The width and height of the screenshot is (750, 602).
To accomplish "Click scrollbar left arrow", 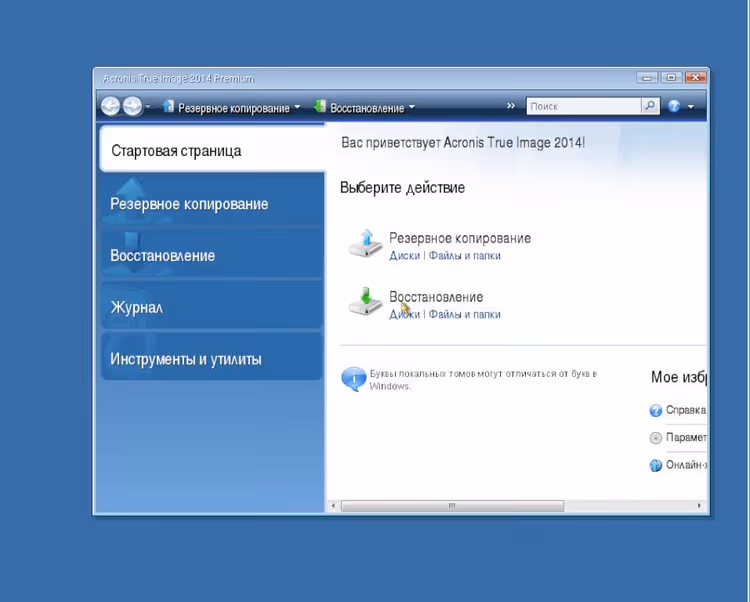I will [333, 506].
